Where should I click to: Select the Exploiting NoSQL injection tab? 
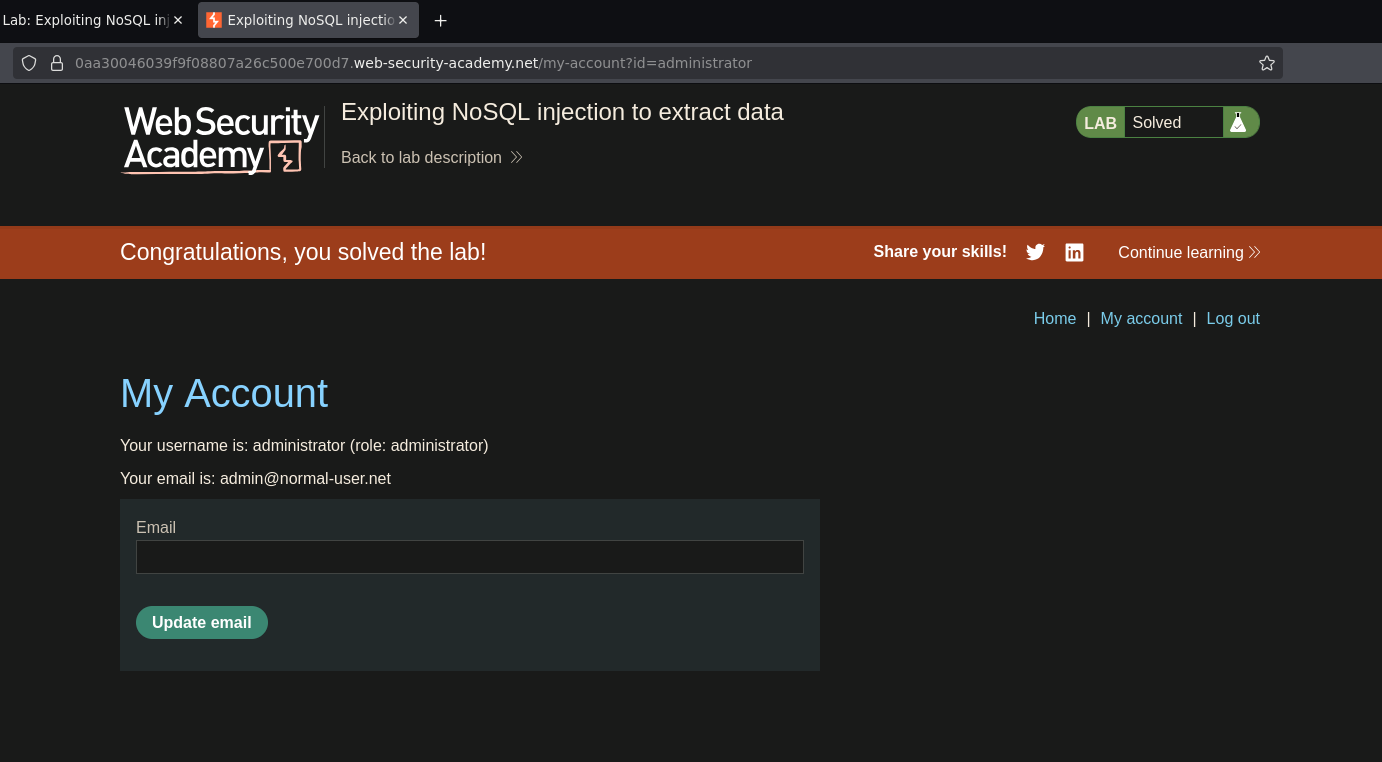(x=308, y=20)
